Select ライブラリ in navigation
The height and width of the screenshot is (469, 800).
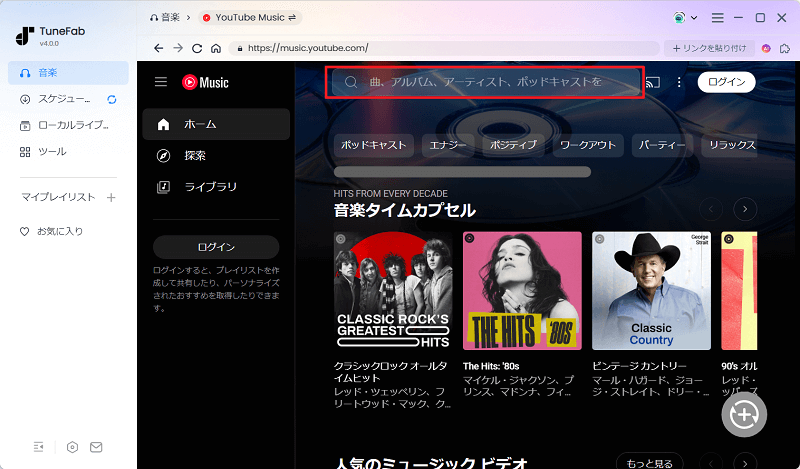pyautogui.click(x=216, y=187)
